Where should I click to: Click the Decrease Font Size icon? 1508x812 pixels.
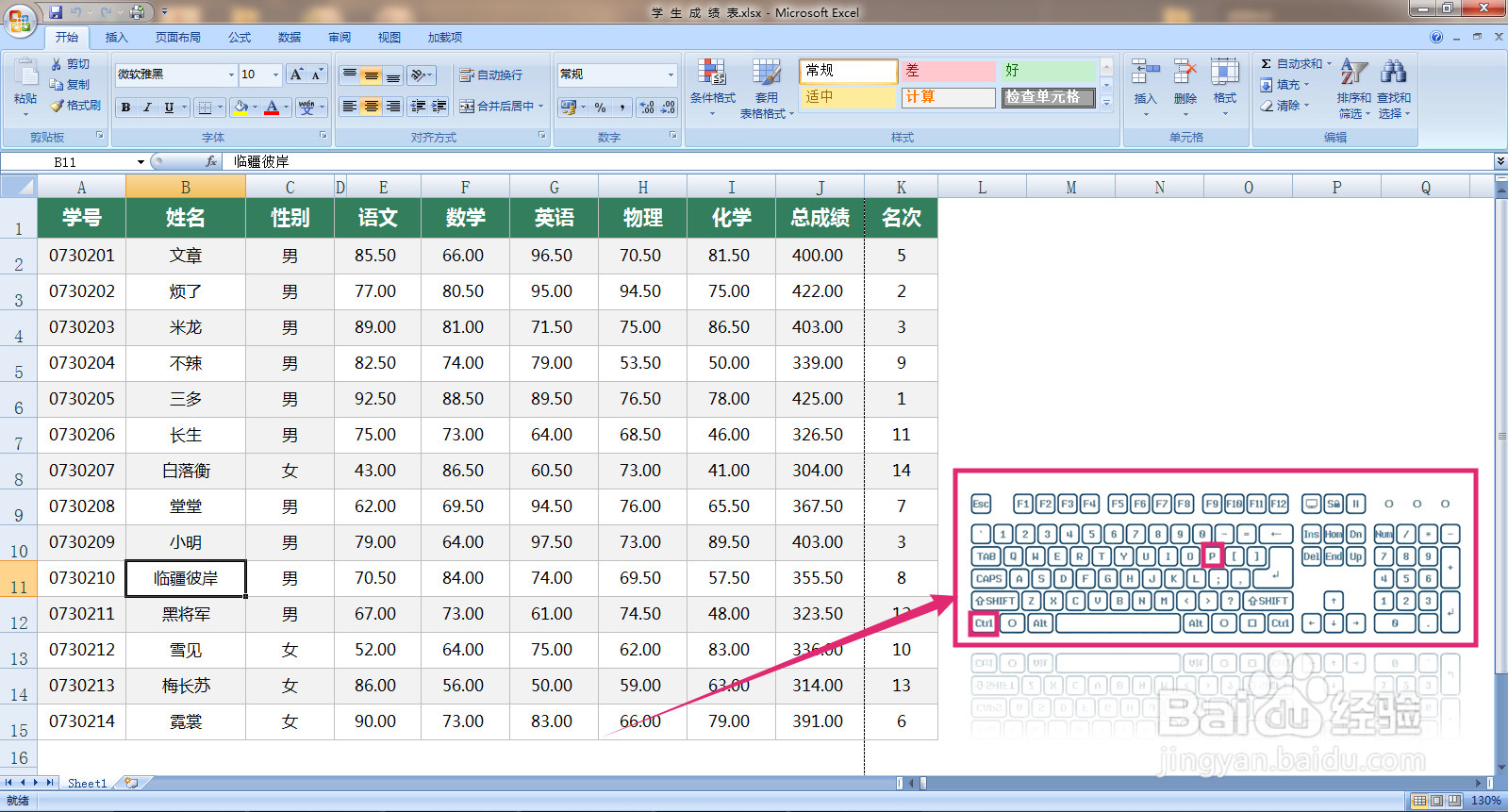317,75
